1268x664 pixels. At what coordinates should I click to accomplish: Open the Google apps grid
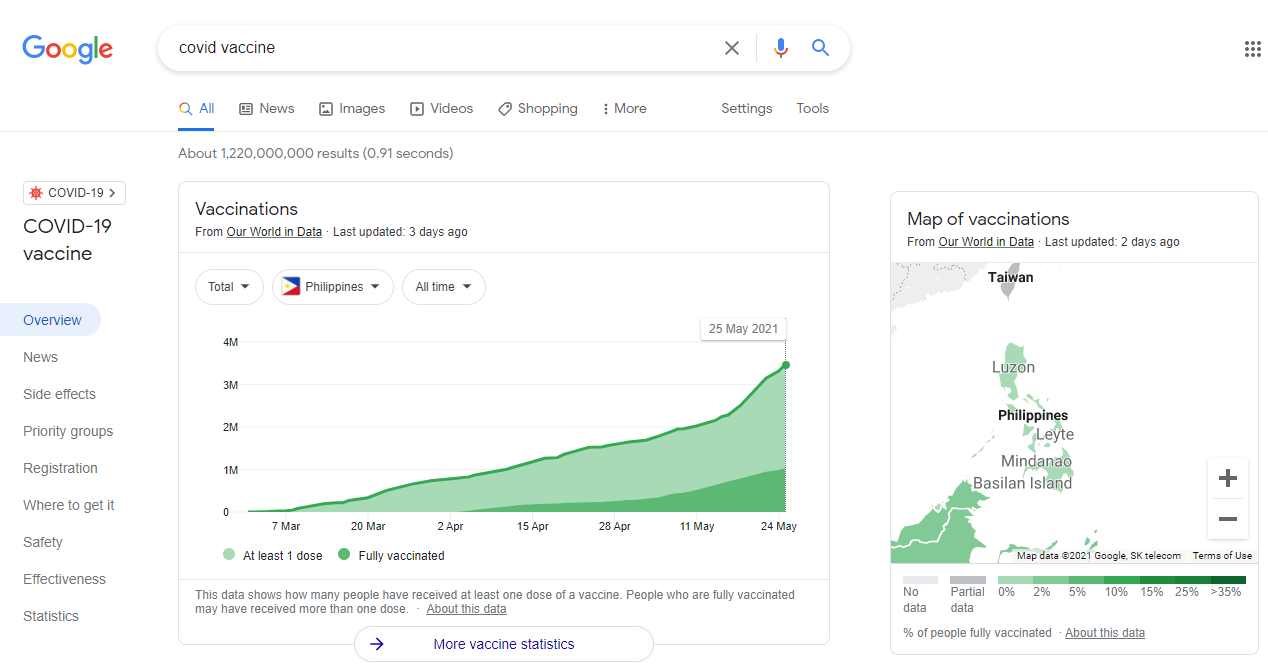[1252, 49]
